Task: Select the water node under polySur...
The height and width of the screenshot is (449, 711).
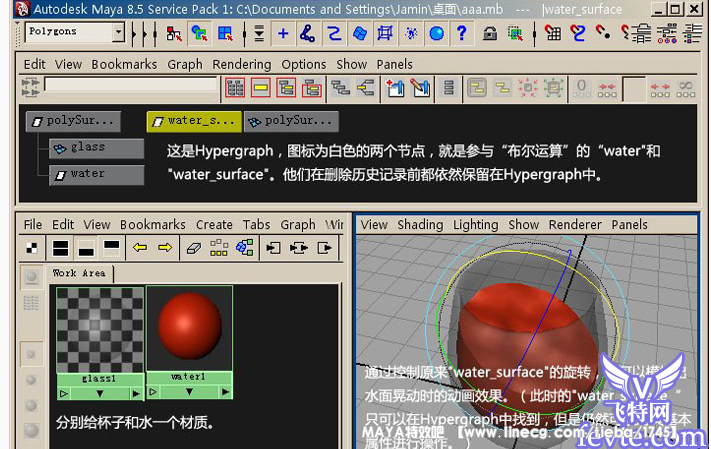Action: pos(97,175)
